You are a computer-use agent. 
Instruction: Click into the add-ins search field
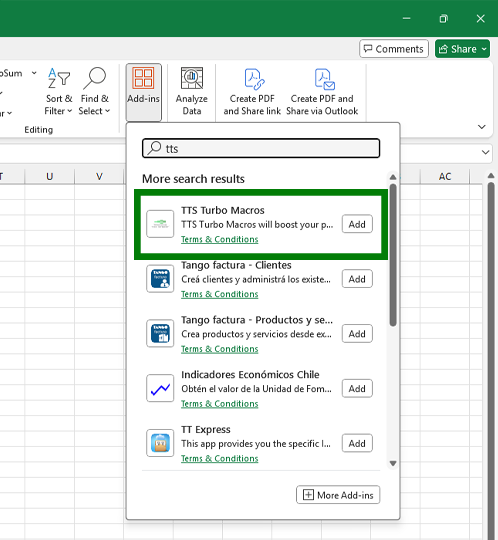(x=261, y=148)
